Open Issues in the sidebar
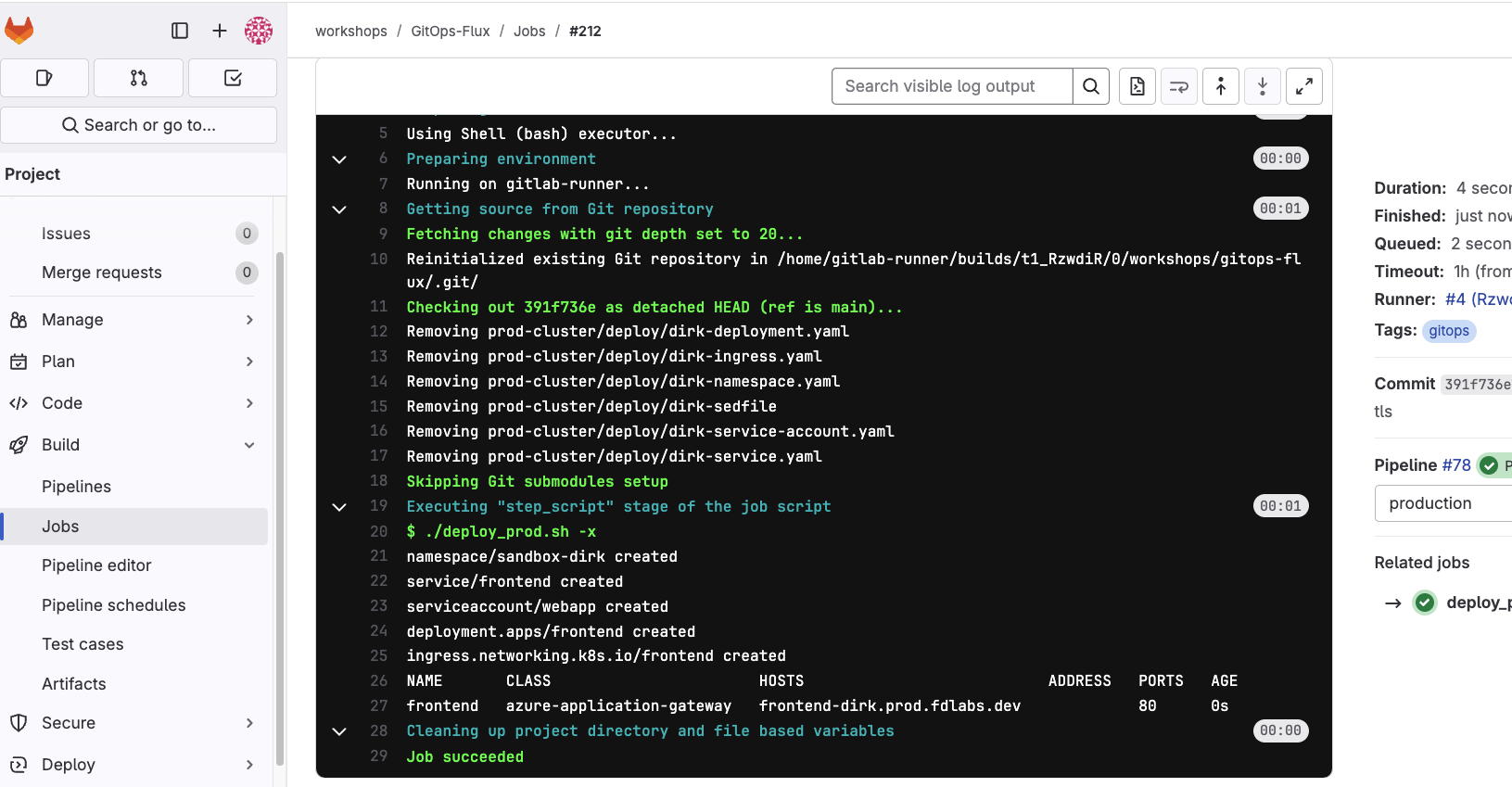The height and width of the screenshot is (787, 1512). [x=134, y=234]
